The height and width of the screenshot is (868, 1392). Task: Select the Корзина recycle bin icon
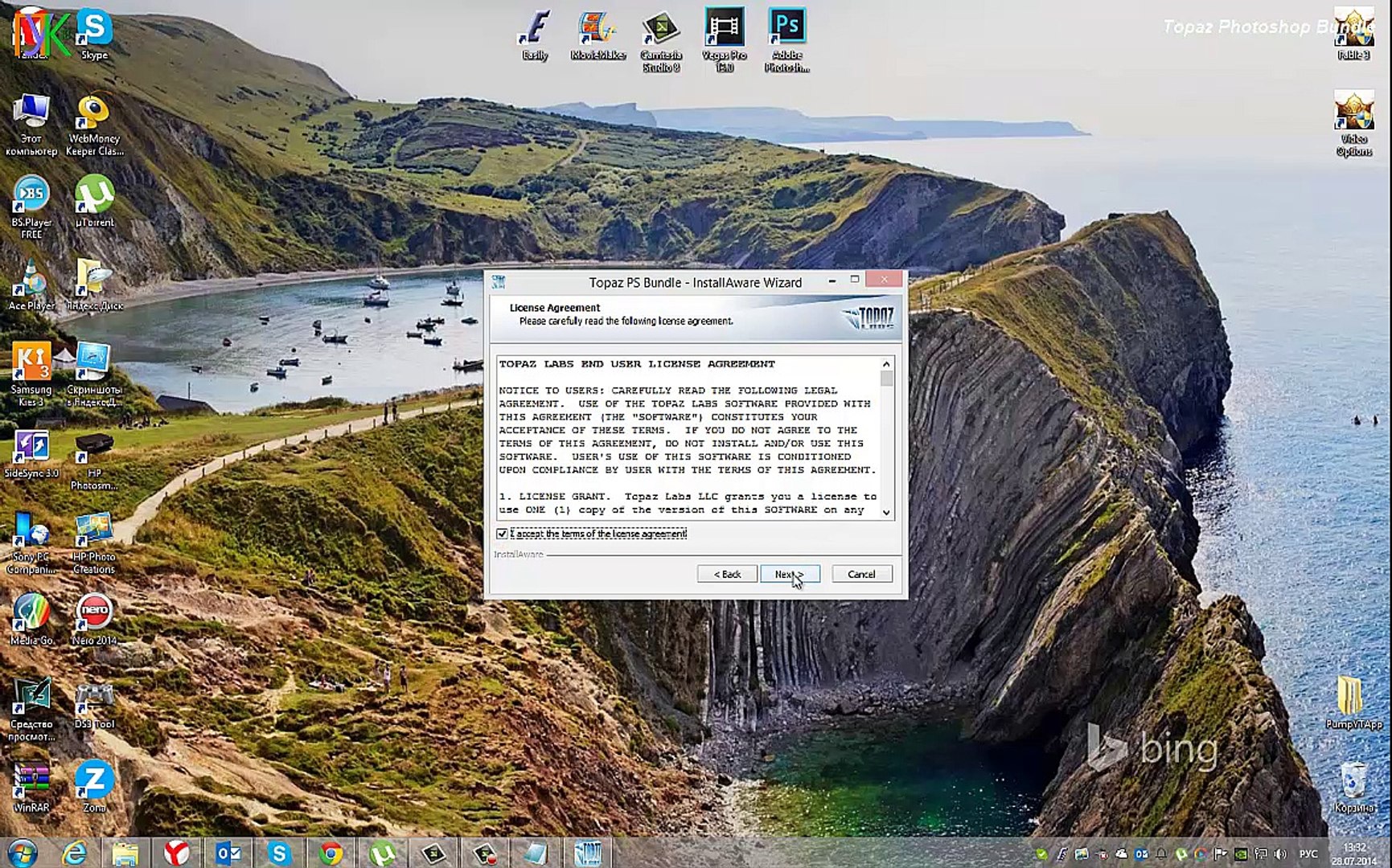(x=1354, y=787)
